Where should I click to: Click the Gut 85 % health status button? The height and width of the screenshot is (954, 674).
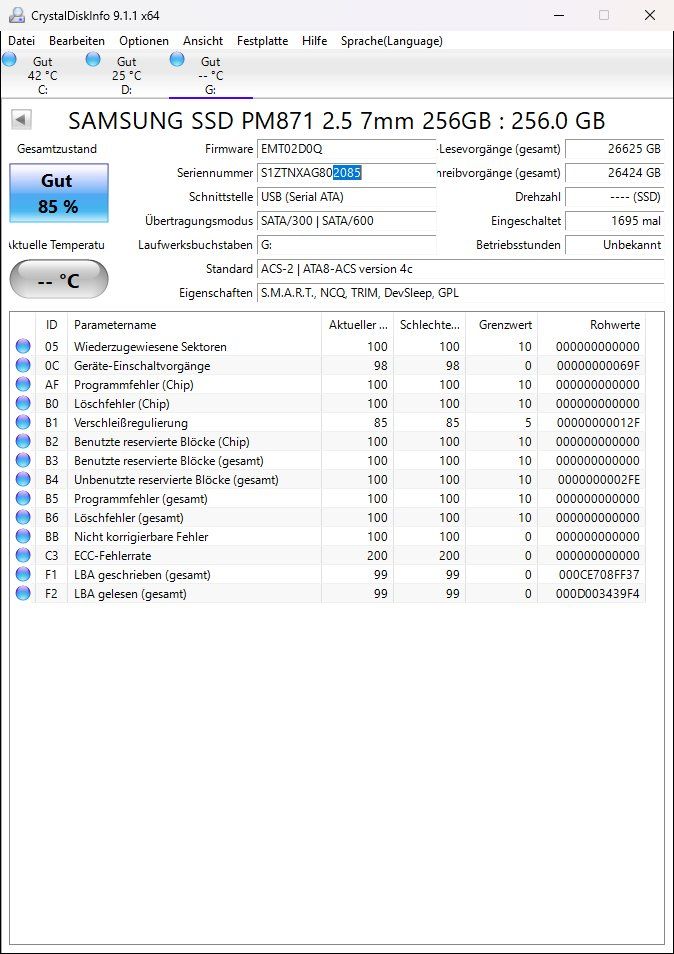[x=59, y=193]
